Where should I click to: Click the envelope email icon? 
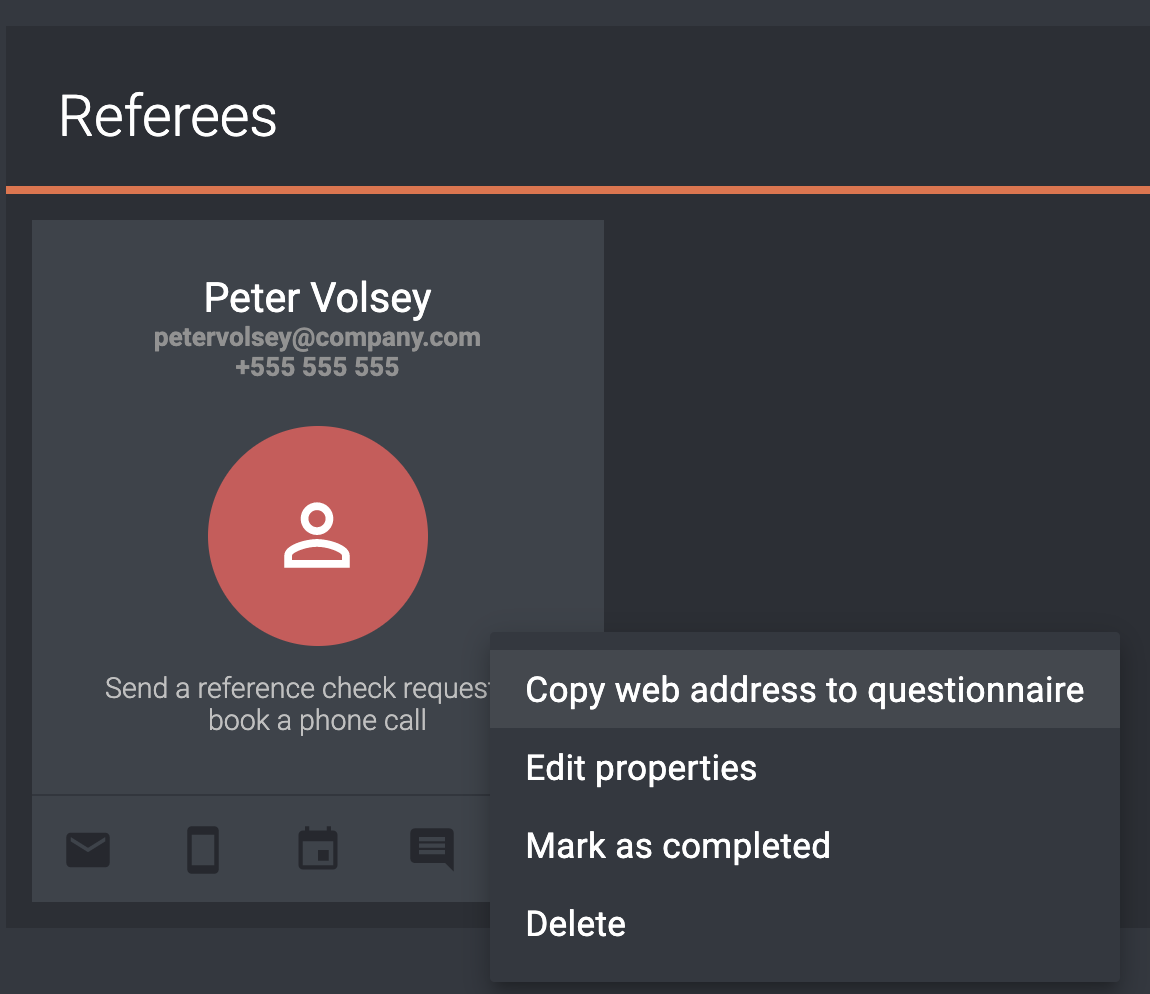[x=88, y=849]
